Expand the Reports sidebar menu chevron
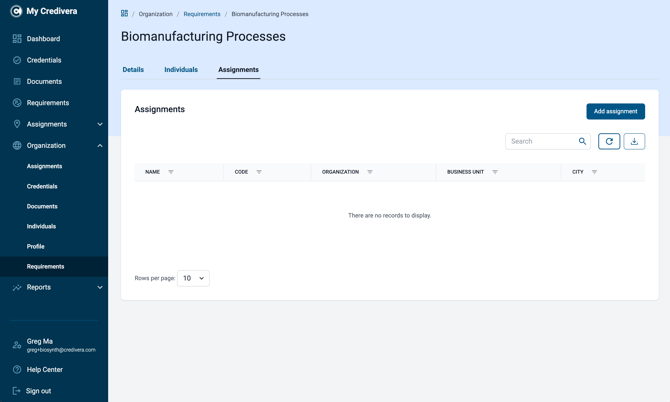This screenshot has height=402, width=670. (x=100, y=288)
